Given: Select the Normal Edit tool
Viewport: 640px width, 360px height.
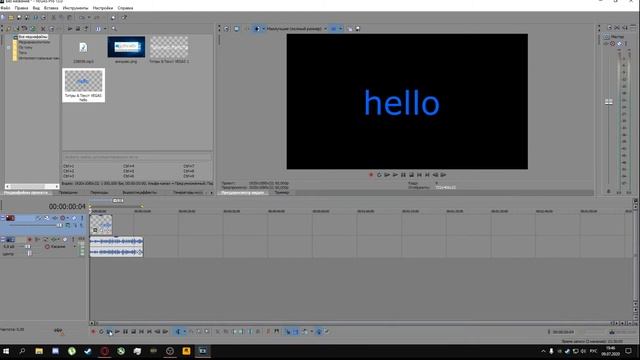Looking at the screenshot, I should 178,331.
